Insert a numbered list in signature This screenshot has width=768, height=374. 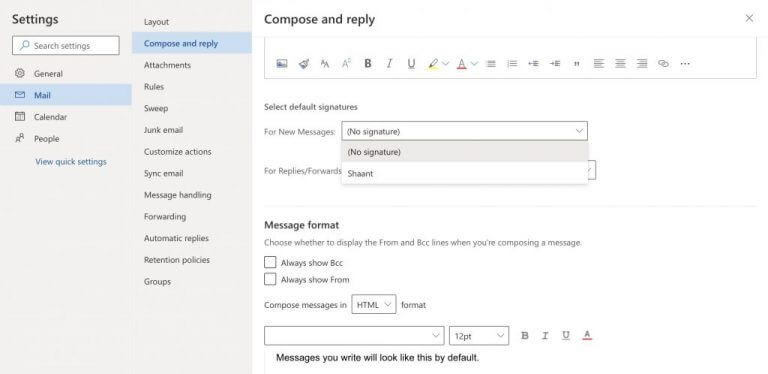[x=512, y=64]
